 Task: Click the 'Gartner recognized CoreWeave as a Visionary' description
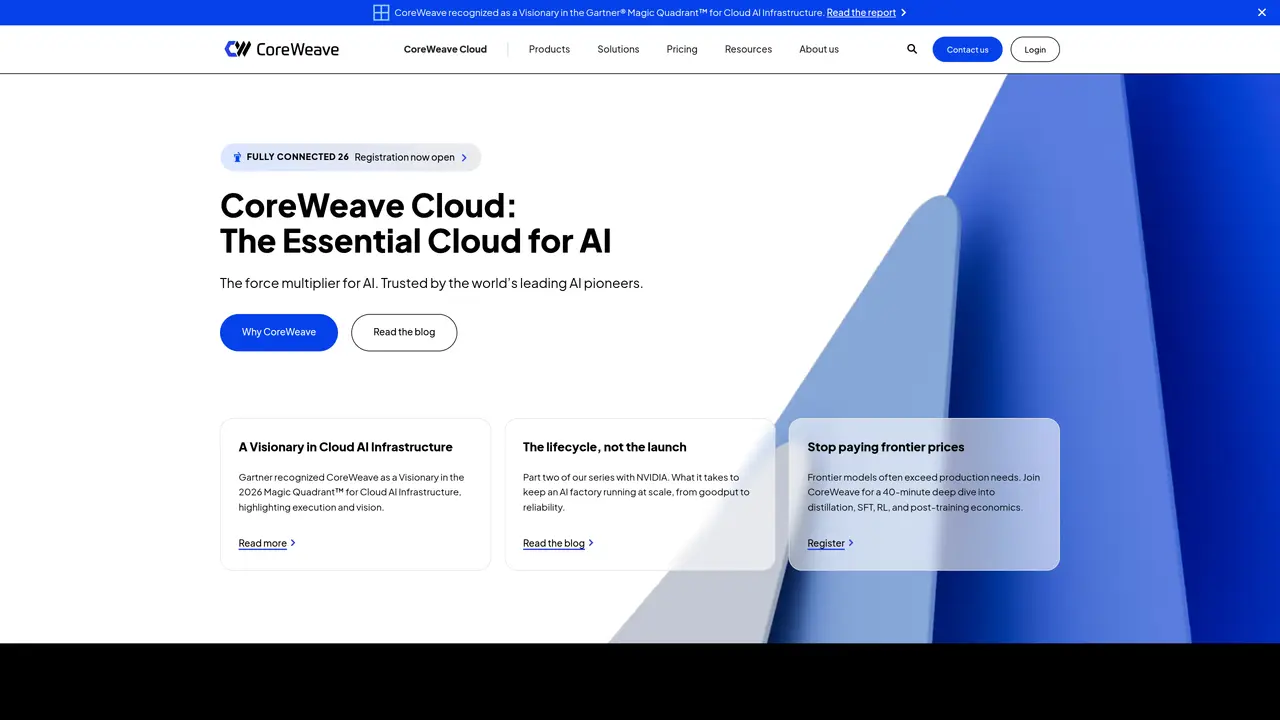351,492
